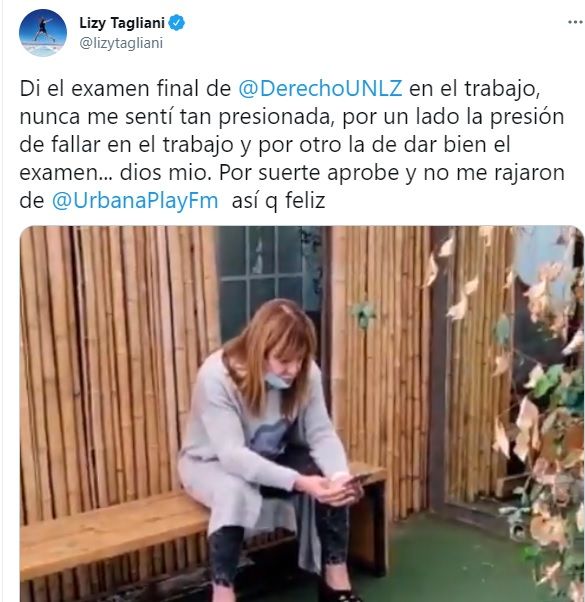Click the blue verified badge
585x602 pixels.
[177, 23]
